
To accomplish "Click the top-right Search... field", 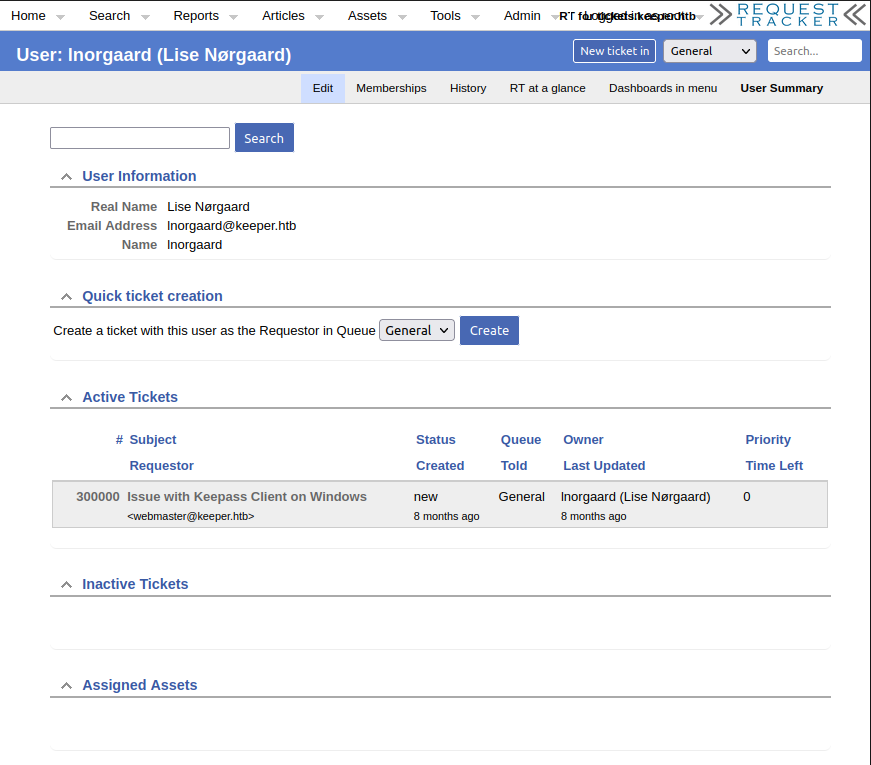I will [814, 51].
